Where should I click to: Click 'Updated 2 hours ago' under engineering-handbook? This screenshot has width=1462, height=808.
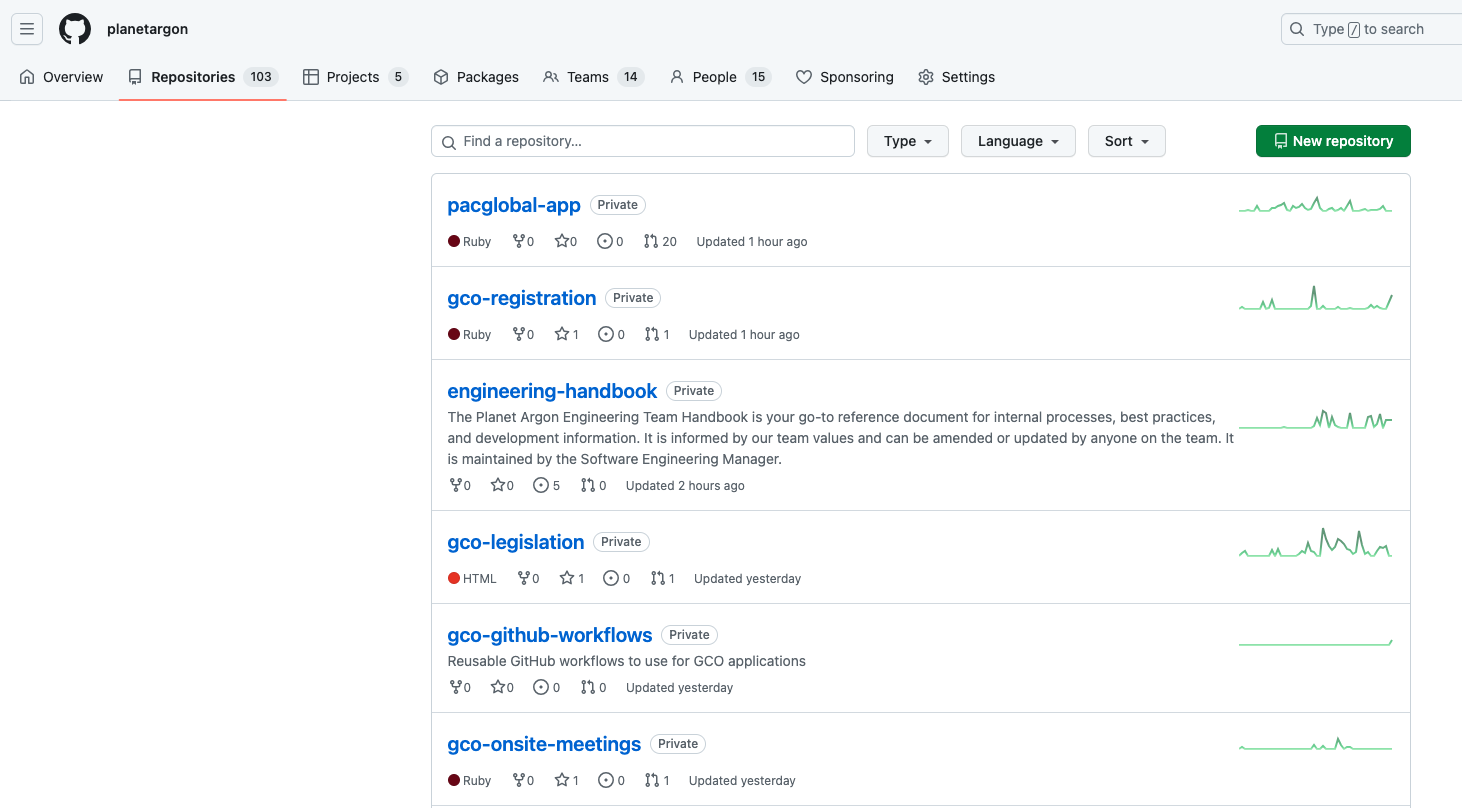click(x=685, y=485)
